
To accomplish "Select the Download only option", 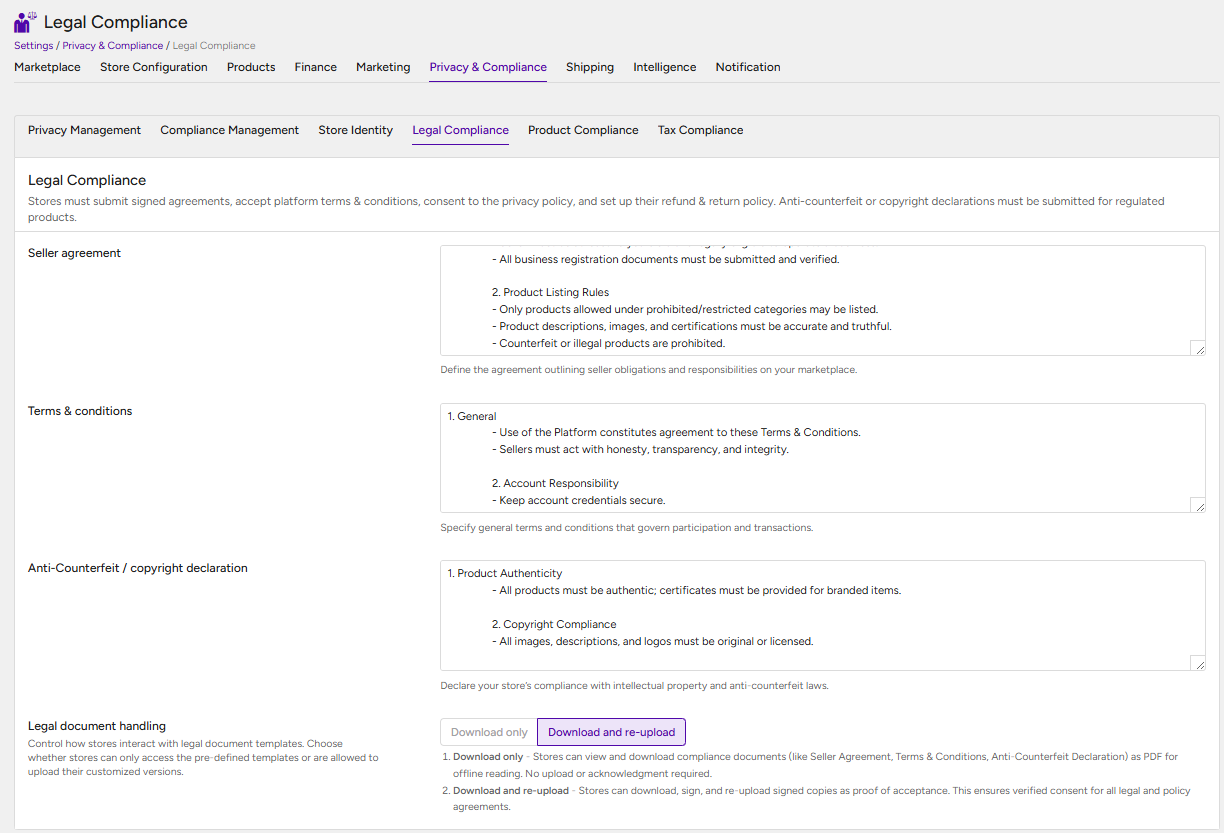I will [489, 732].
